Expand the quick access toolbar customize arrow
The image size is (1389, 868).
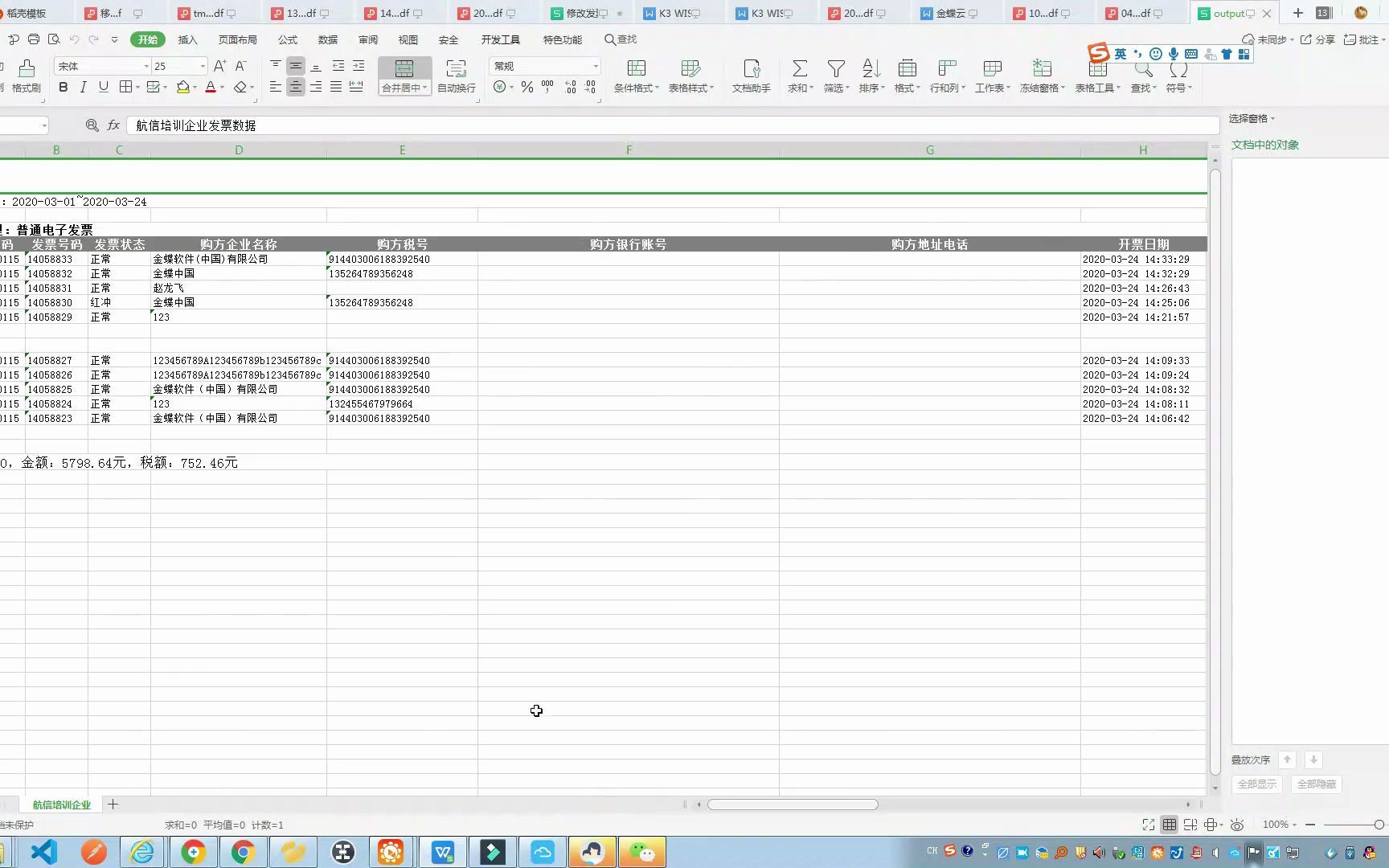tap(114, 39)
